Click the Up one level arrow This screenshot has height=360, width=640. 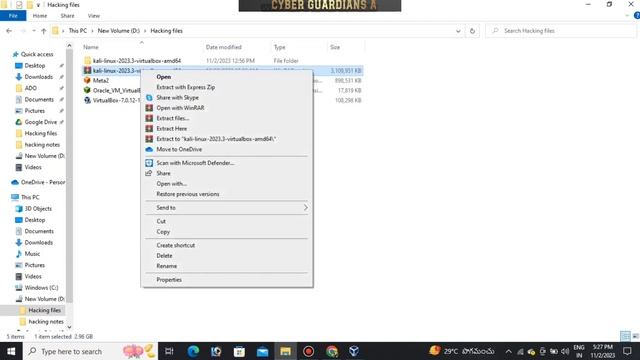44,31
